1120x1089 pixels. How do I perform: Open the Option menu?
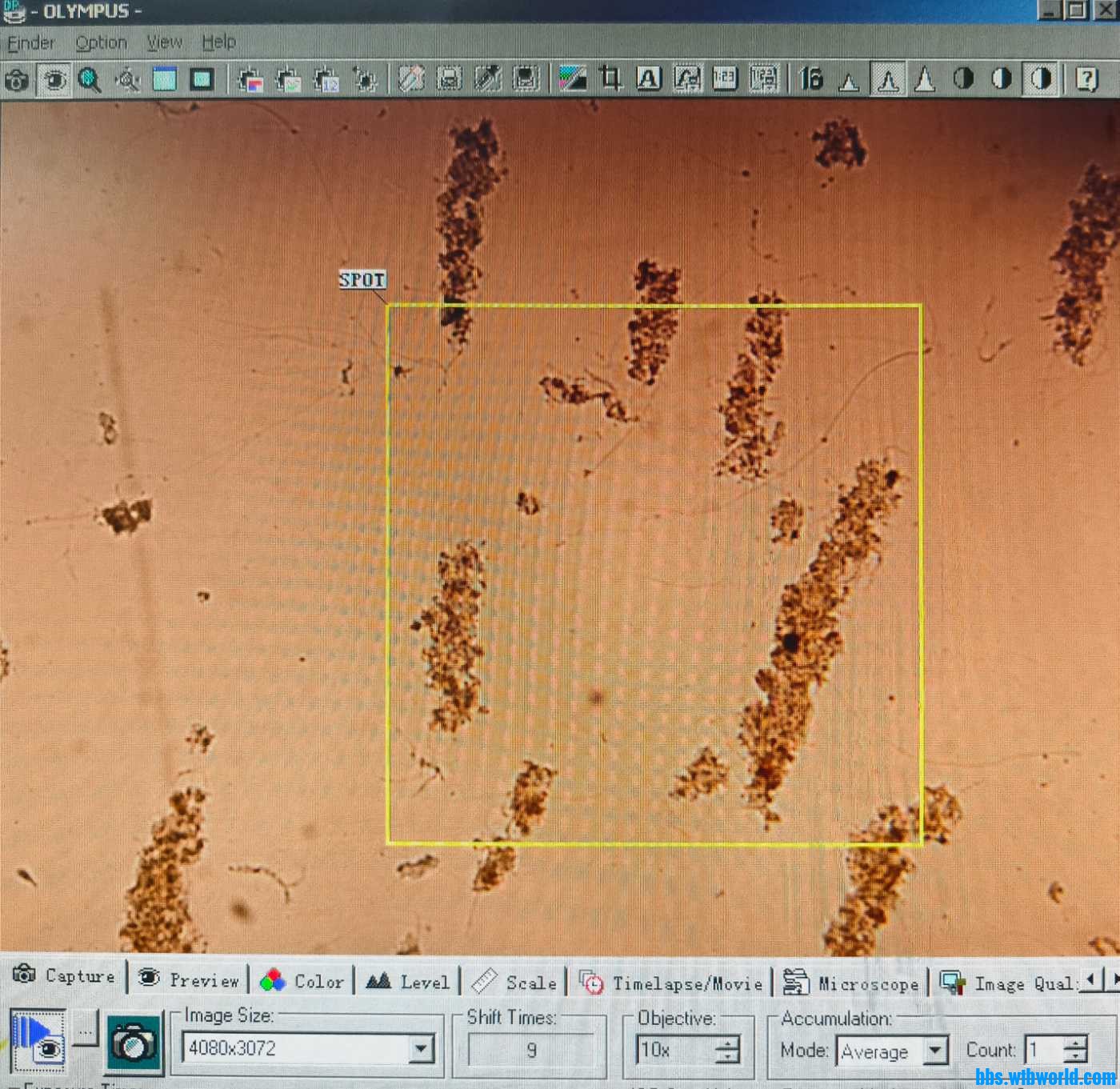101,42
